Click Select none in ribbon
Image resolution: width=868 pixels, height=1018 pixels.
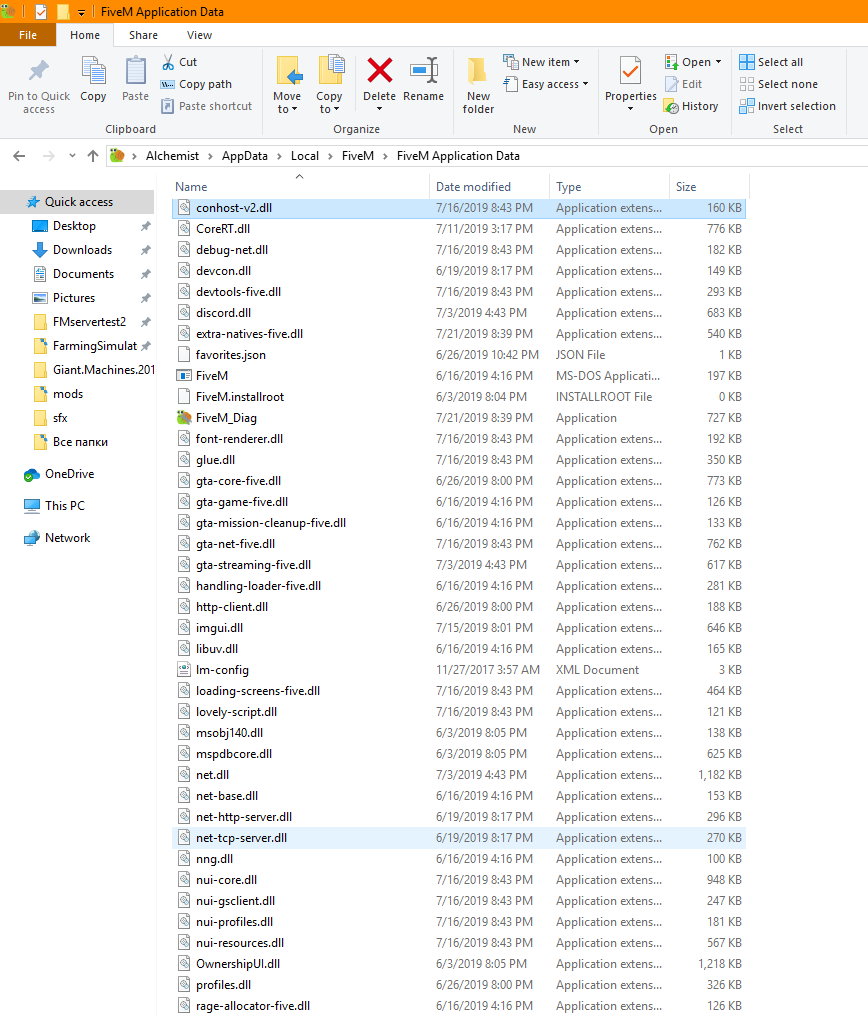pos(778,84)
